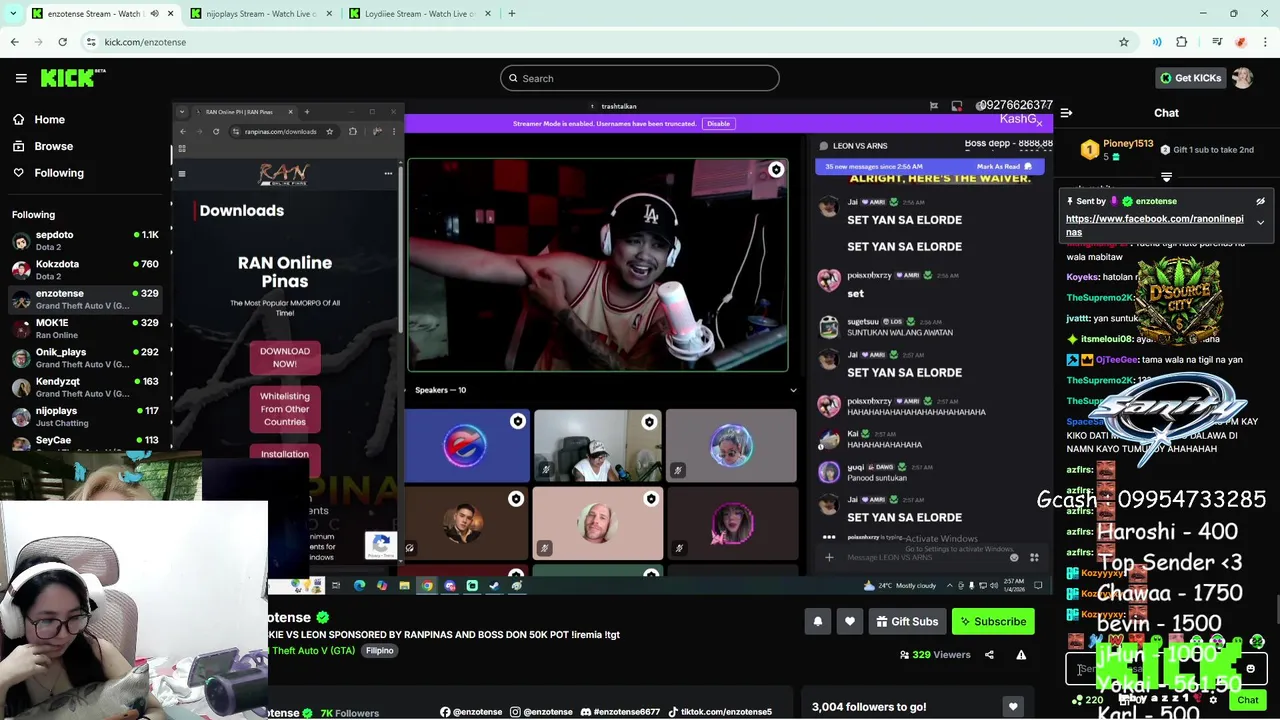Open Chrome extensions puzzle icon
The image size is (1280, 720).
point(1181,42)
